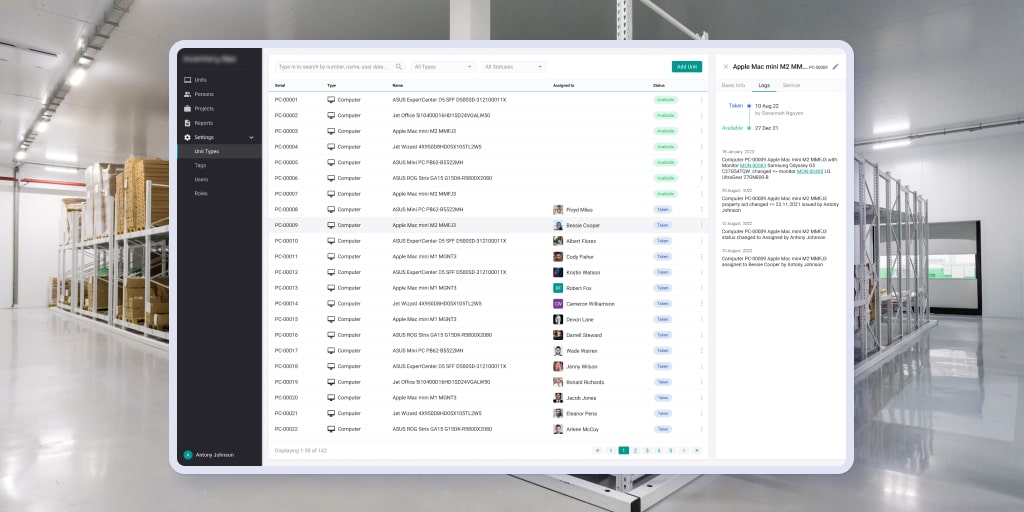Open the All Statuses filter dropdown
The height and width of the screenshot is (512, 1024).
[514, 67]
